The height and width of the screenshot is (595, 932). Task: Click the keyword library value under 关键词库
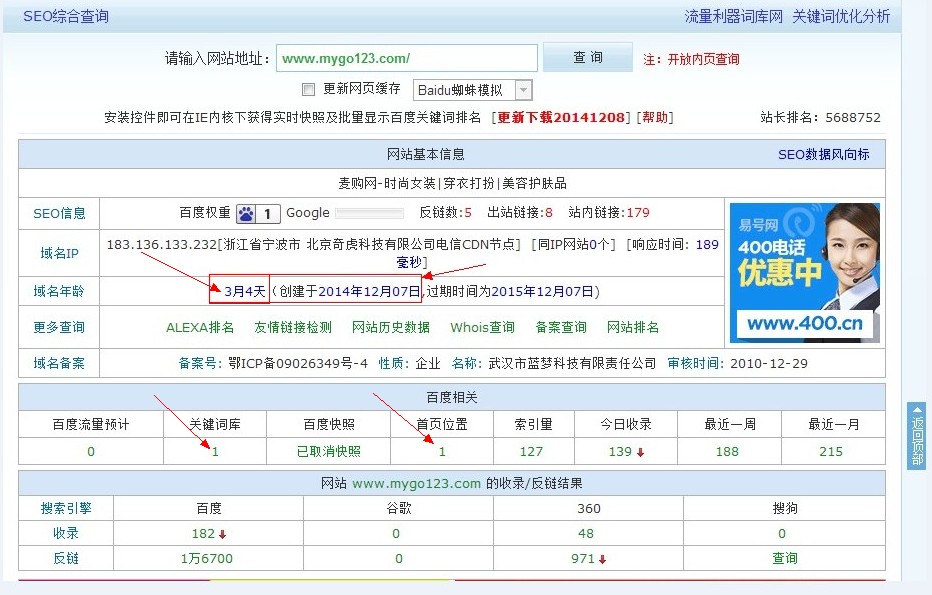pyautogui.click(x=215, y=452)
